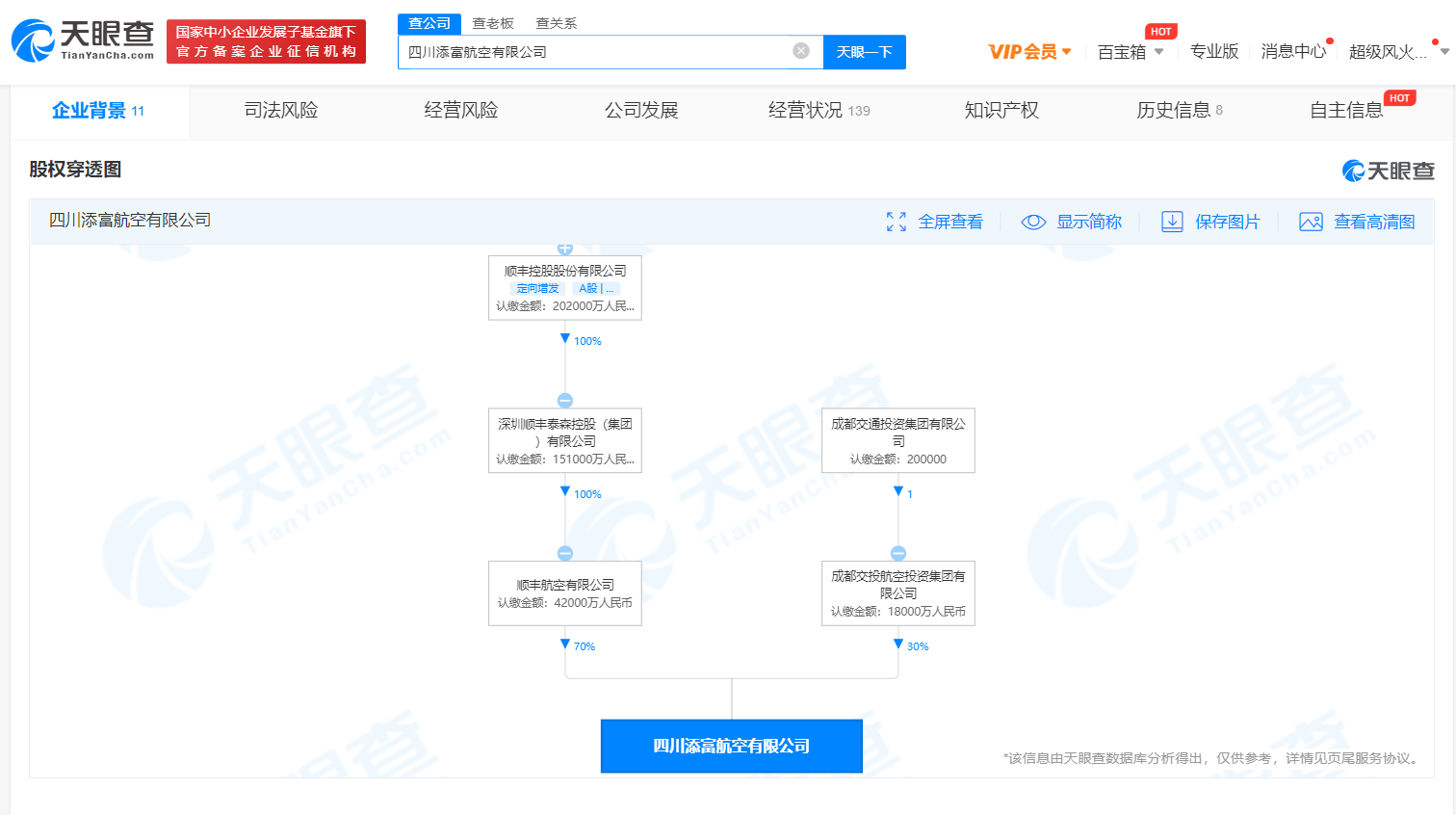Click the 天眼一下 search button
Screen dimensions: 1456x815
tap(865, 52)
